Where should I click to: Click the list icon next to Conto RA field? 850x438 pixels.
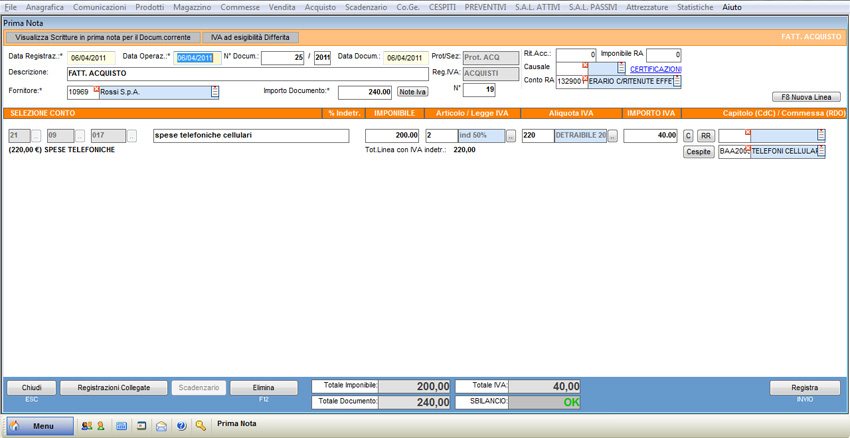[676, 81]
